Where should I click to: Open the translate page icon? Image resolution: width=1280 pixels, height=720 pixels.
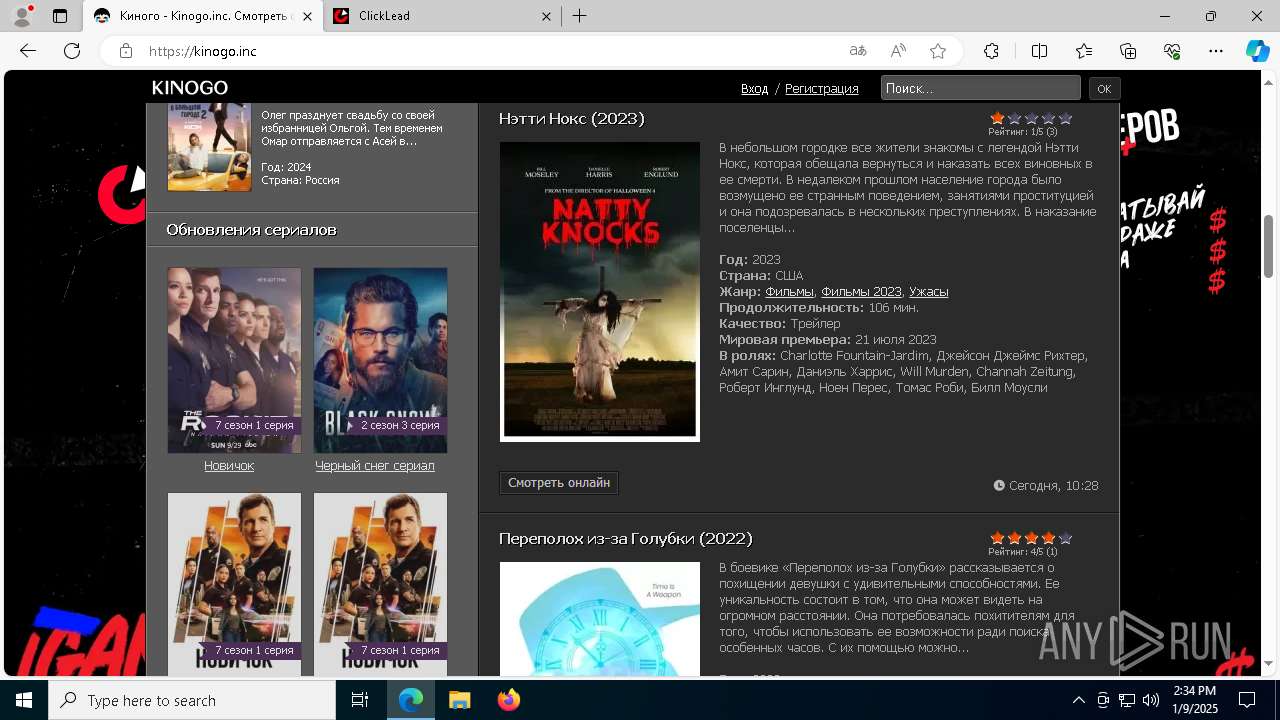(x=858, y=51)
